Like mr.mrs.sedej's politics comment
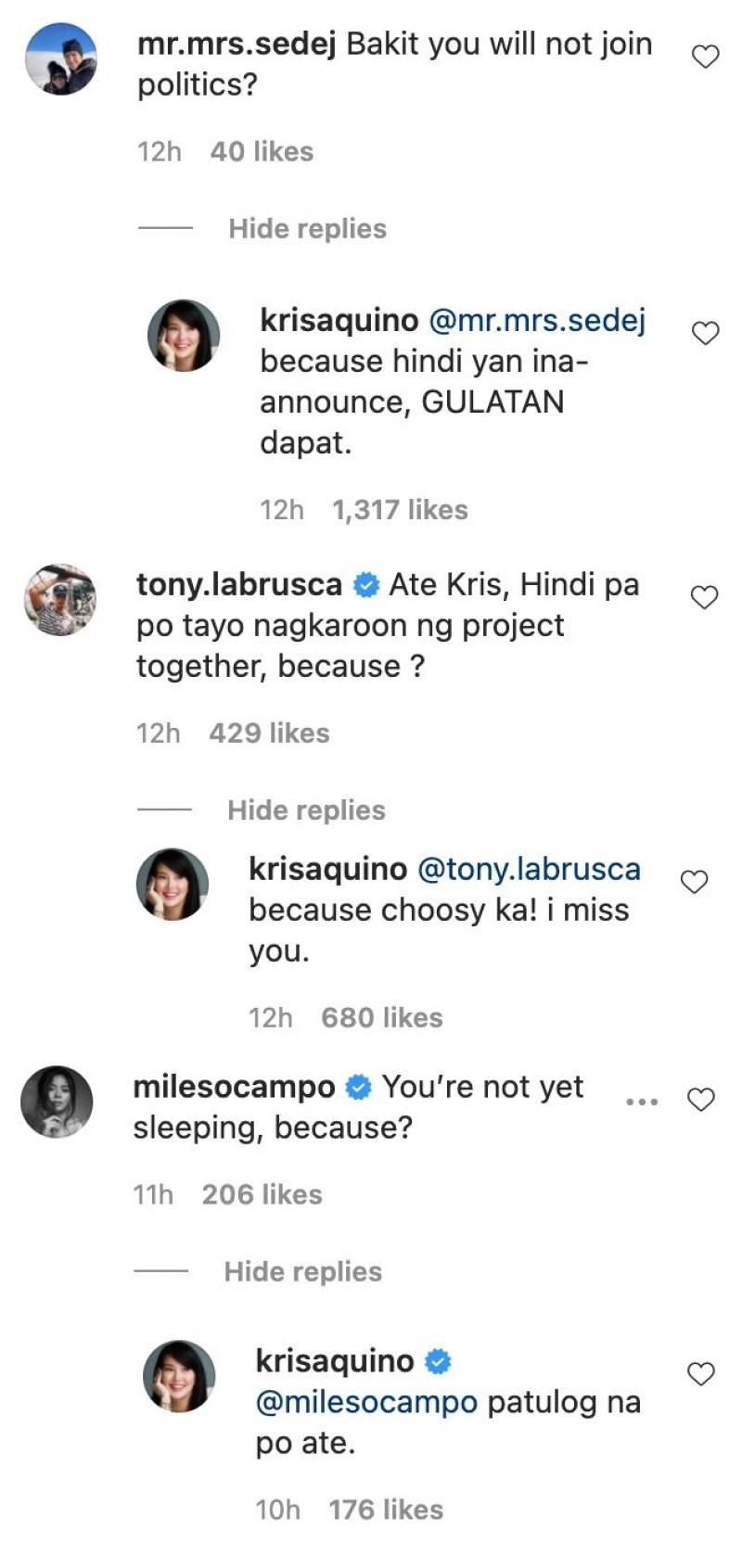The width and height of the screenshot is (742, 1568). point(706,57)
